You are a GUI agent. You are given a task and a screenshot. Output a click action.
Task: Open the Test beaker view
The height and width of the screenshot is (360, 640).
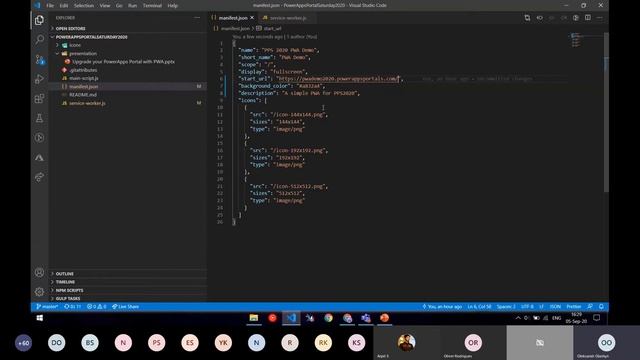(39, 118)
